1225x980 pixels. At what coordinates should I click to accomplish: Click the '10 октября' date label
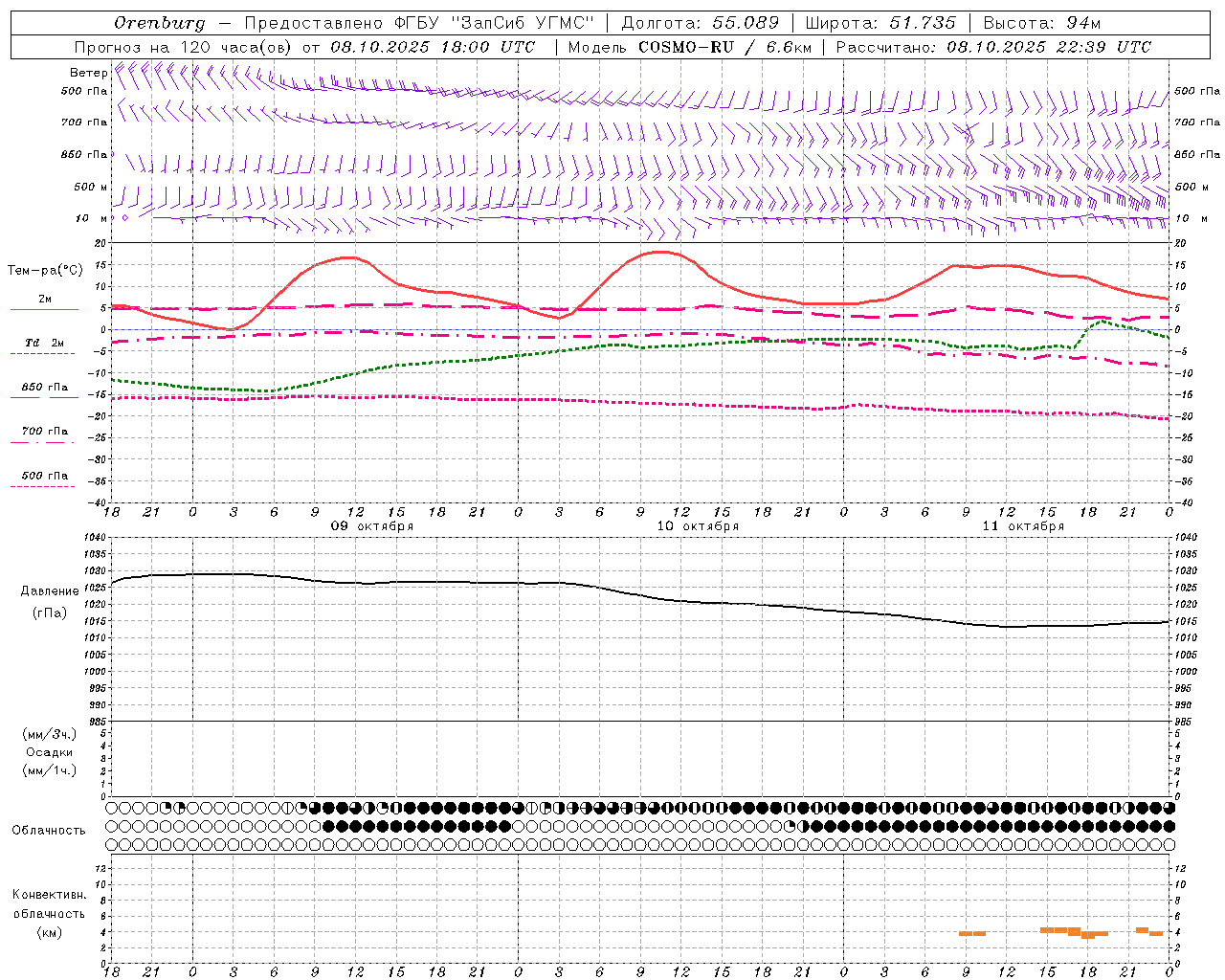click(x=698, y=526)
